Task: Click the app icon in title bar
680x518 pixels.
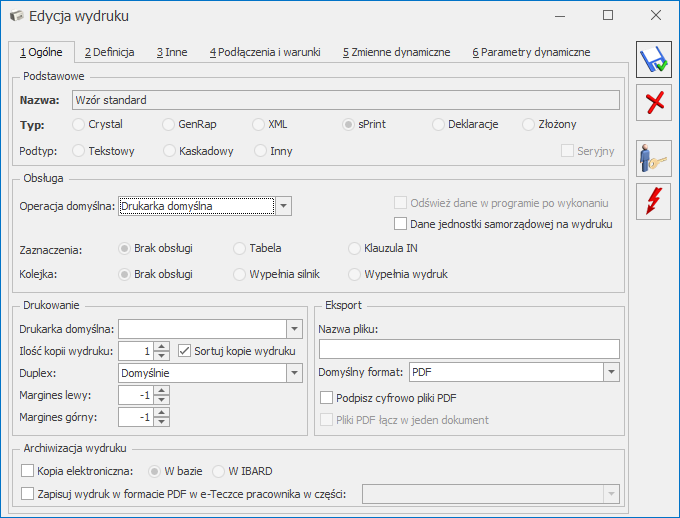Action: [17, 16]
